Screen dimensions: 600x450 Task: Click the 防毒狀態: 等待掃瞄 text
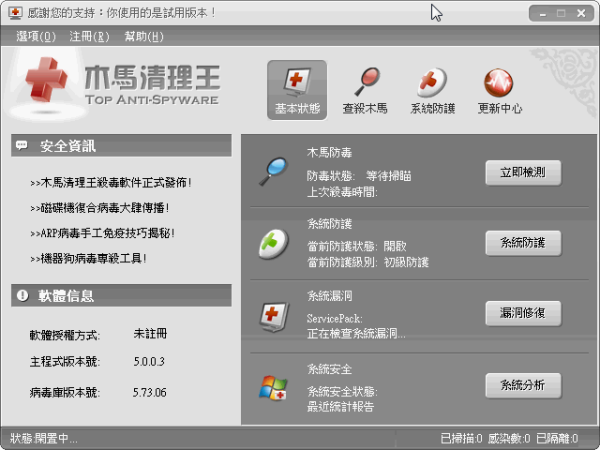coord(359,176)
